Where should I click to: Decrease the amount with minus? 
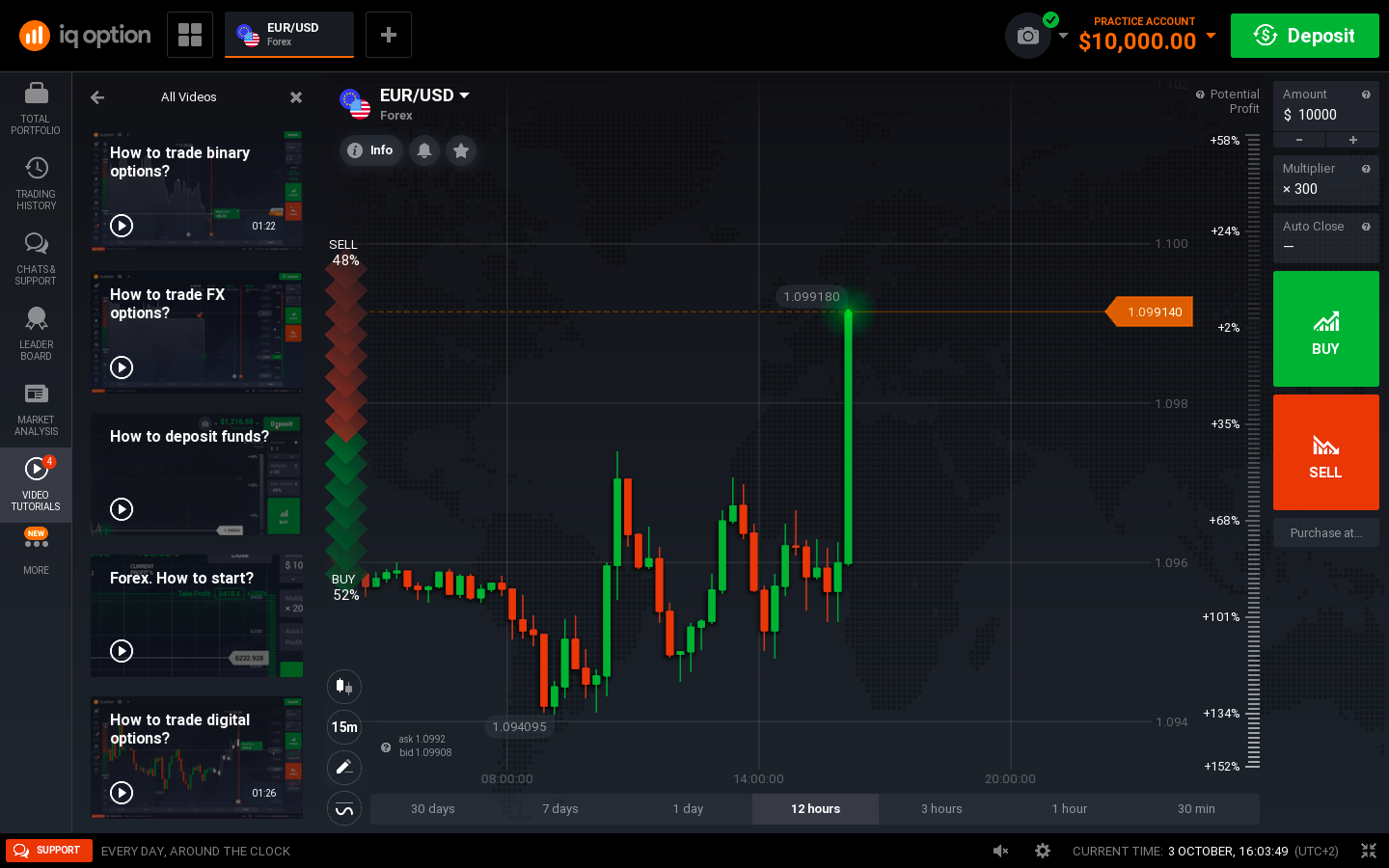pos(1299,140)
